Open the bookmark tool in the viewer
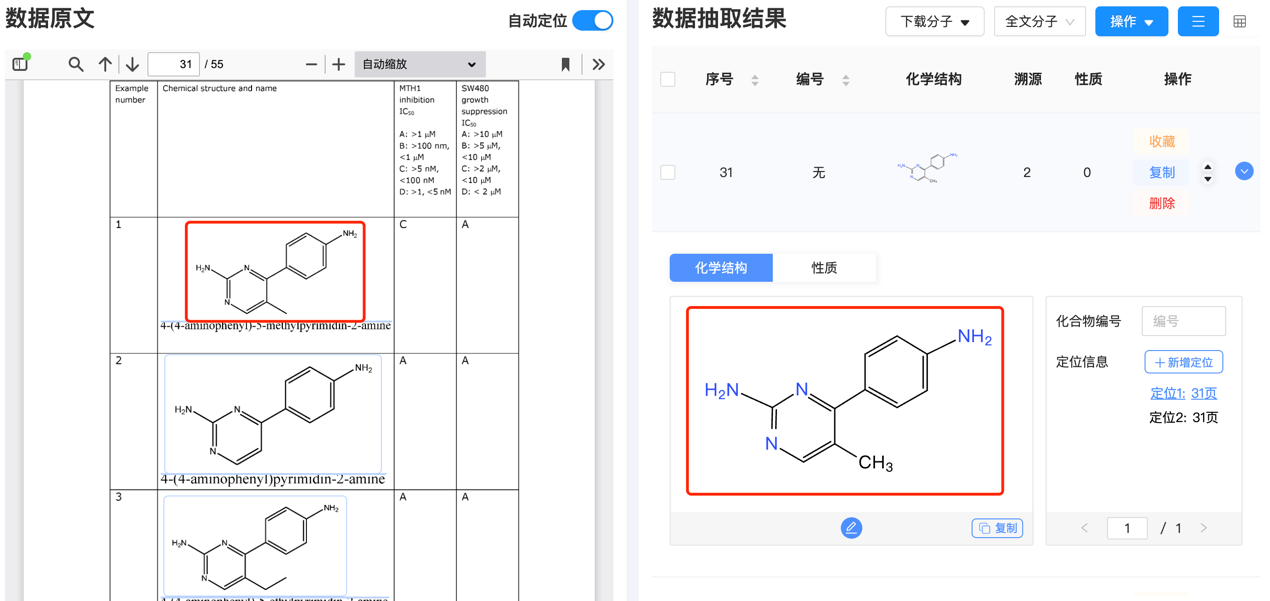This screenshot has width=1270, height=601. 565,63
